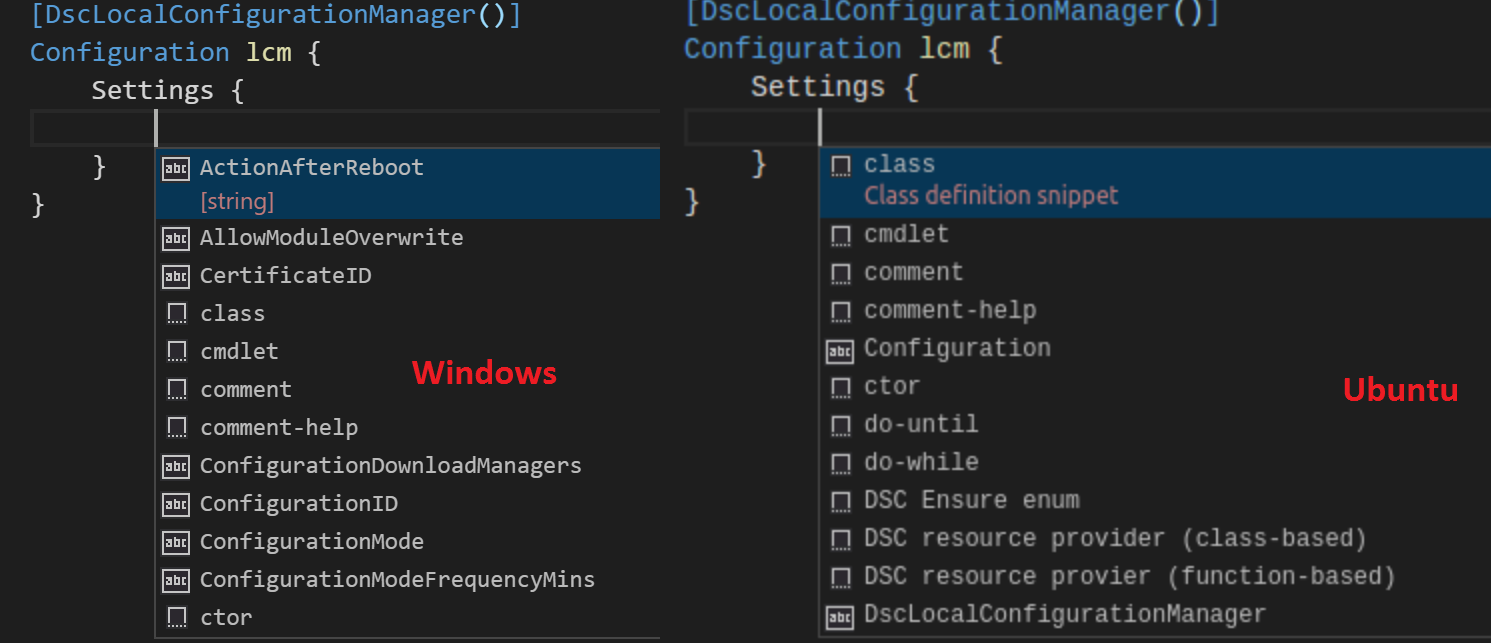1491x643 pixels.
Task: Click the snippet icon beside do-until
Action: click(x=841, y=425)
